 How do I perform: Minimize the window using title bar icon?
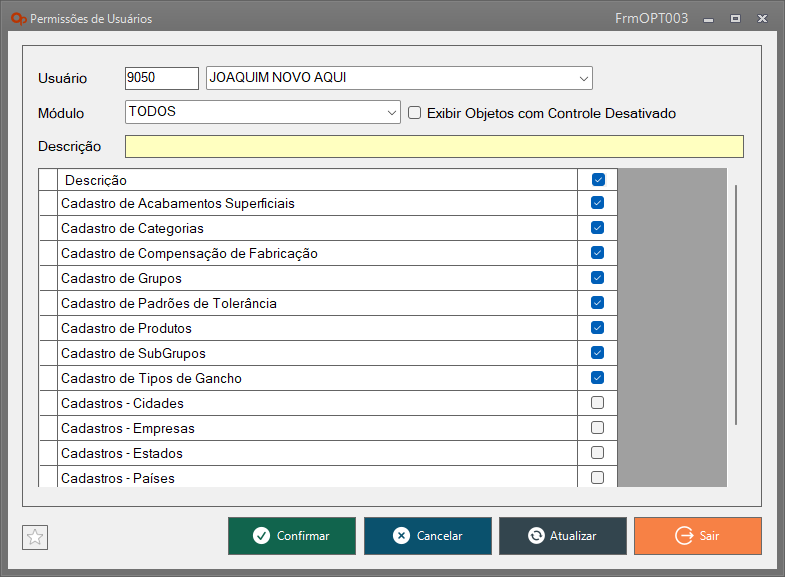[708, 19]
